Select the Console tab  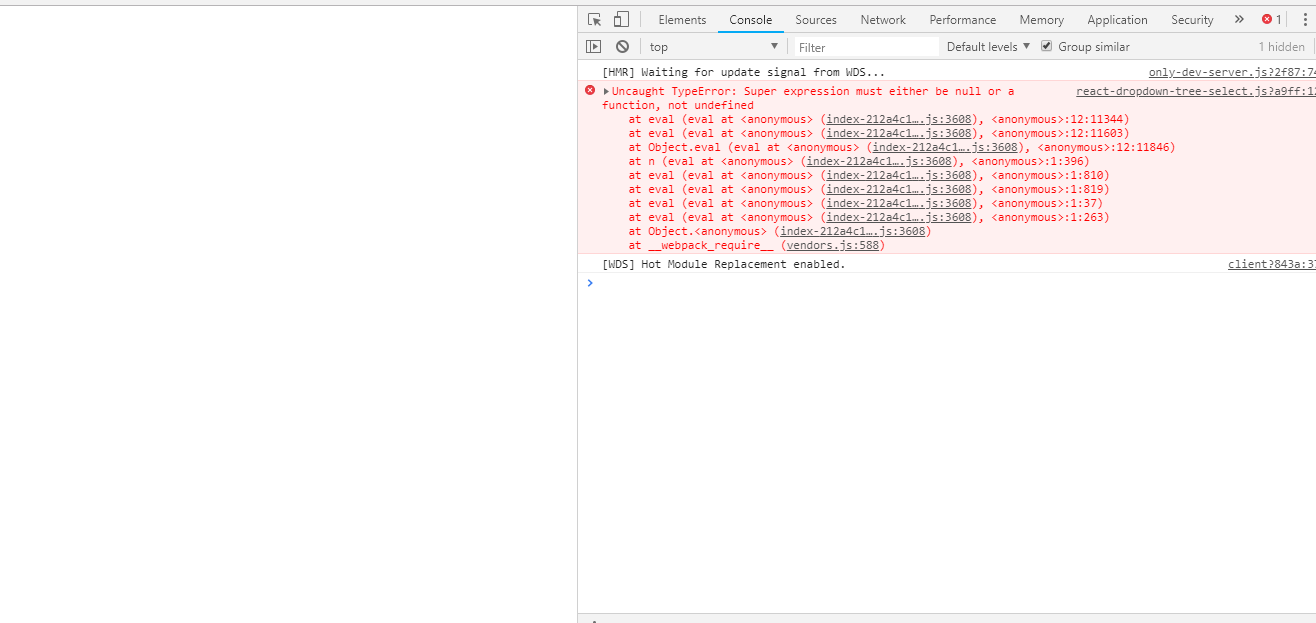[750, 20]
